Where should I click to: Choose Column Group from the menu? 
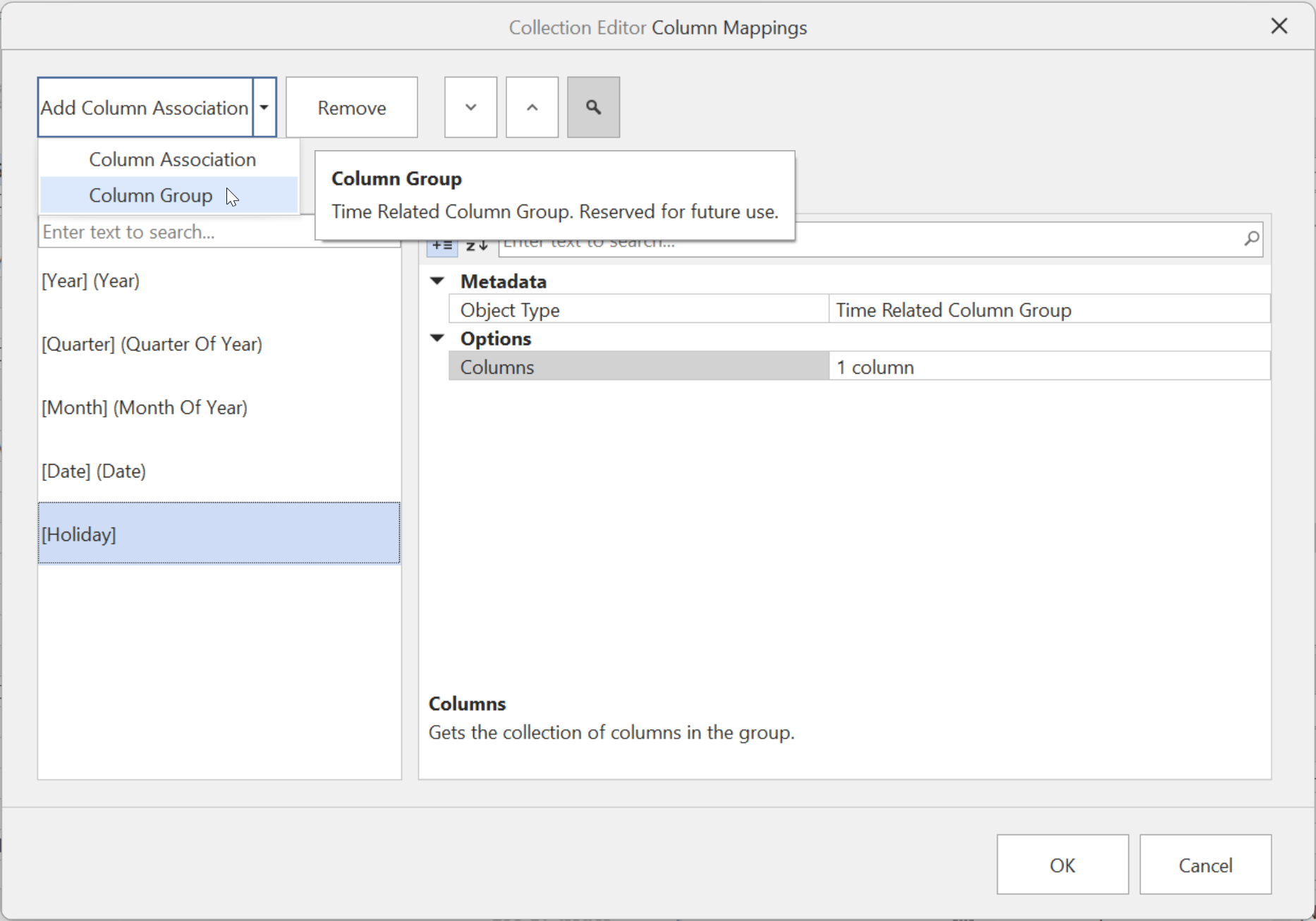pos(150,195)
